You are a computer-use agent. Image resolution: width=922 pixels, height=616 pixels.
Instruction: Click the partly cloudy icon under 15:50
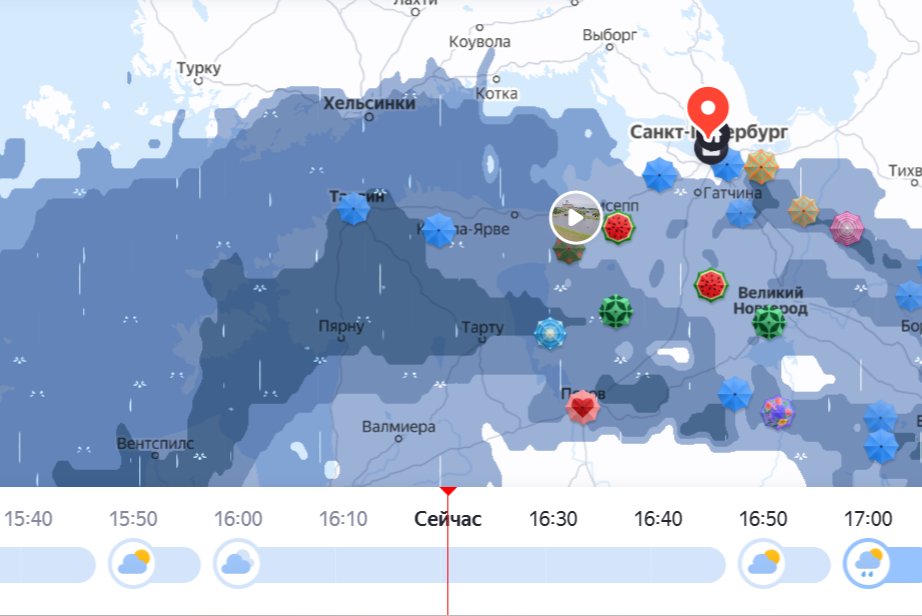(133, 563)
